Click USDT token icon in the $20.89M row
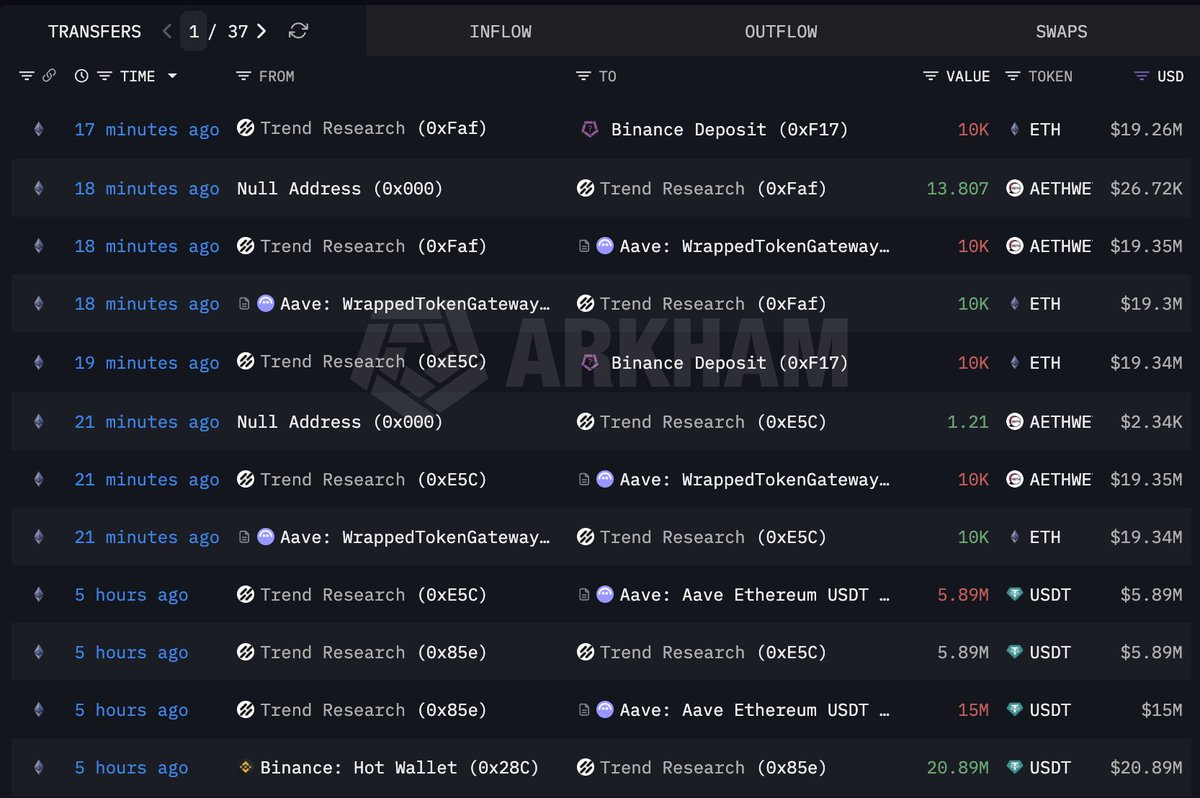Screen dimensions: 1200x798 [x=1014, y=768]
